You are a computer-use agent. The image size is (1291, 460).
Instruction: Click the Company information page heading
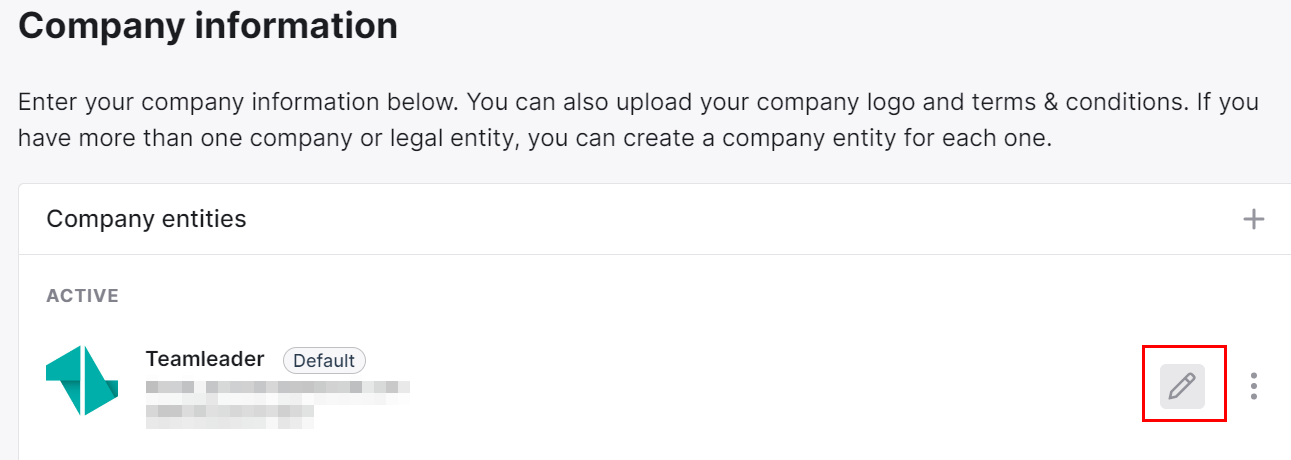point(208,24)
